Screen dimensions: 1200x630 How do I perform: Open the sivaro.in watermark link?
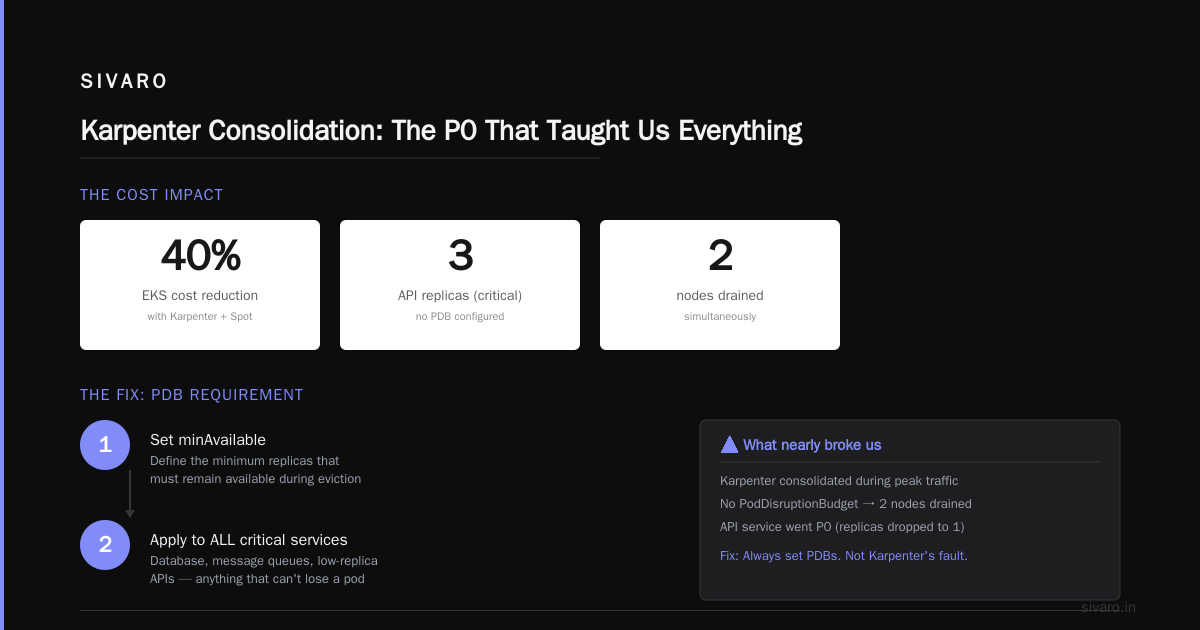(1108, 607)
